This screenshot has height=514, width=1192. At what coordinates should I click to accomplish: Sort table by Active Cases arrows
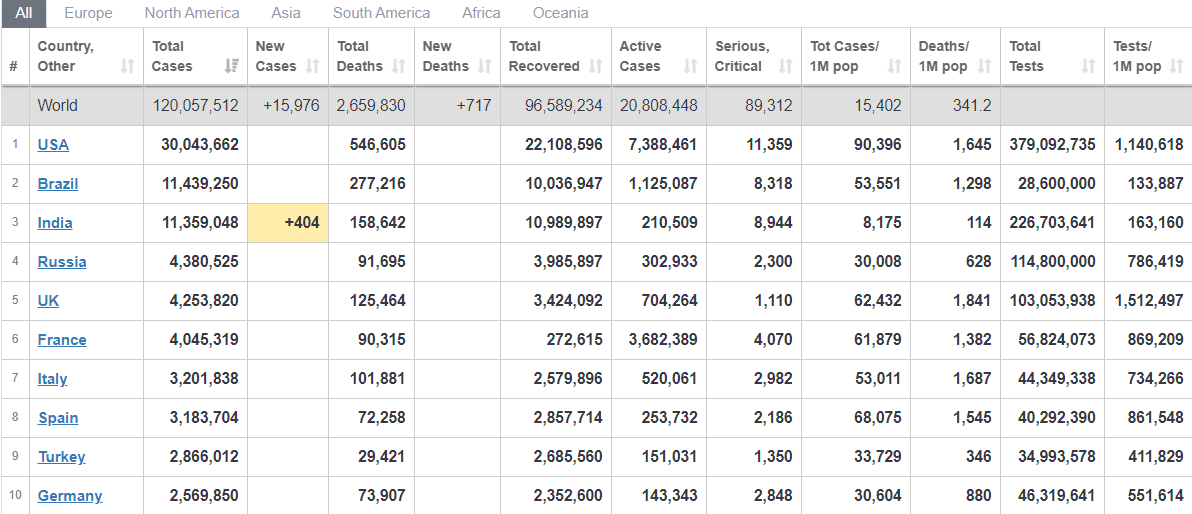pyautogui.click(x=690, y=67)
